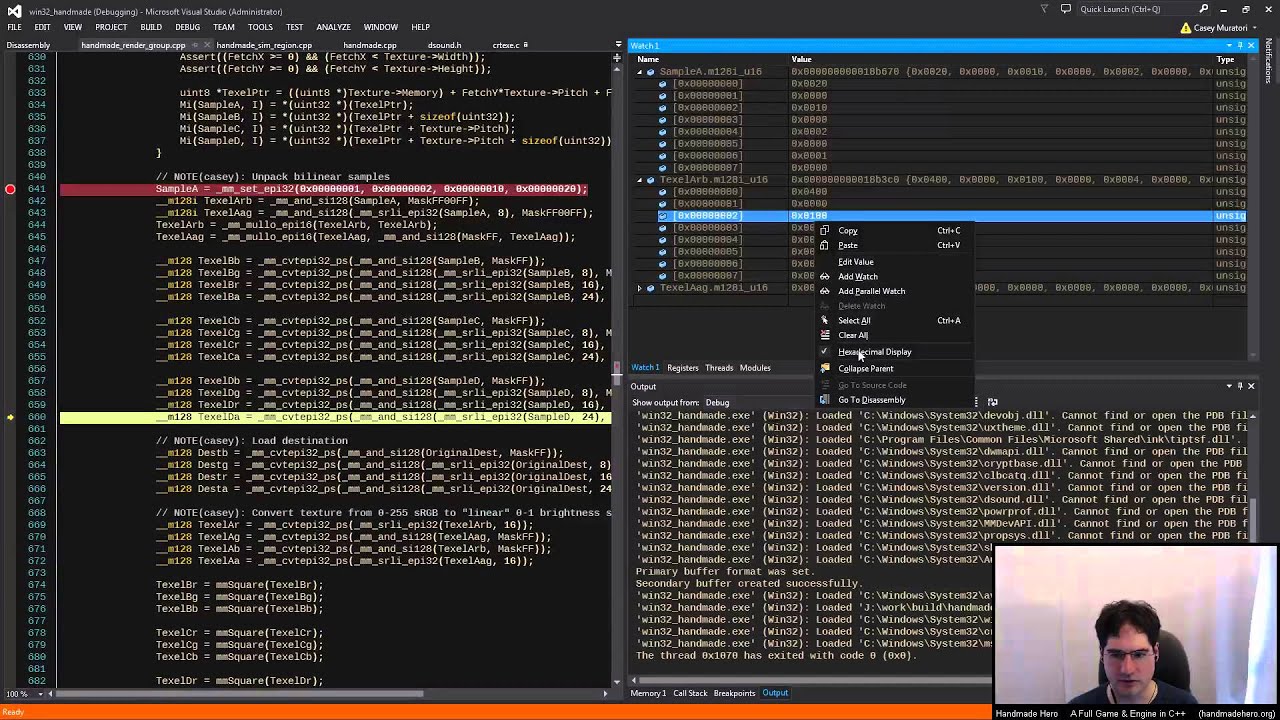Click the Clear All list icon
The image size is (1280, 720).
click(825, 336)
